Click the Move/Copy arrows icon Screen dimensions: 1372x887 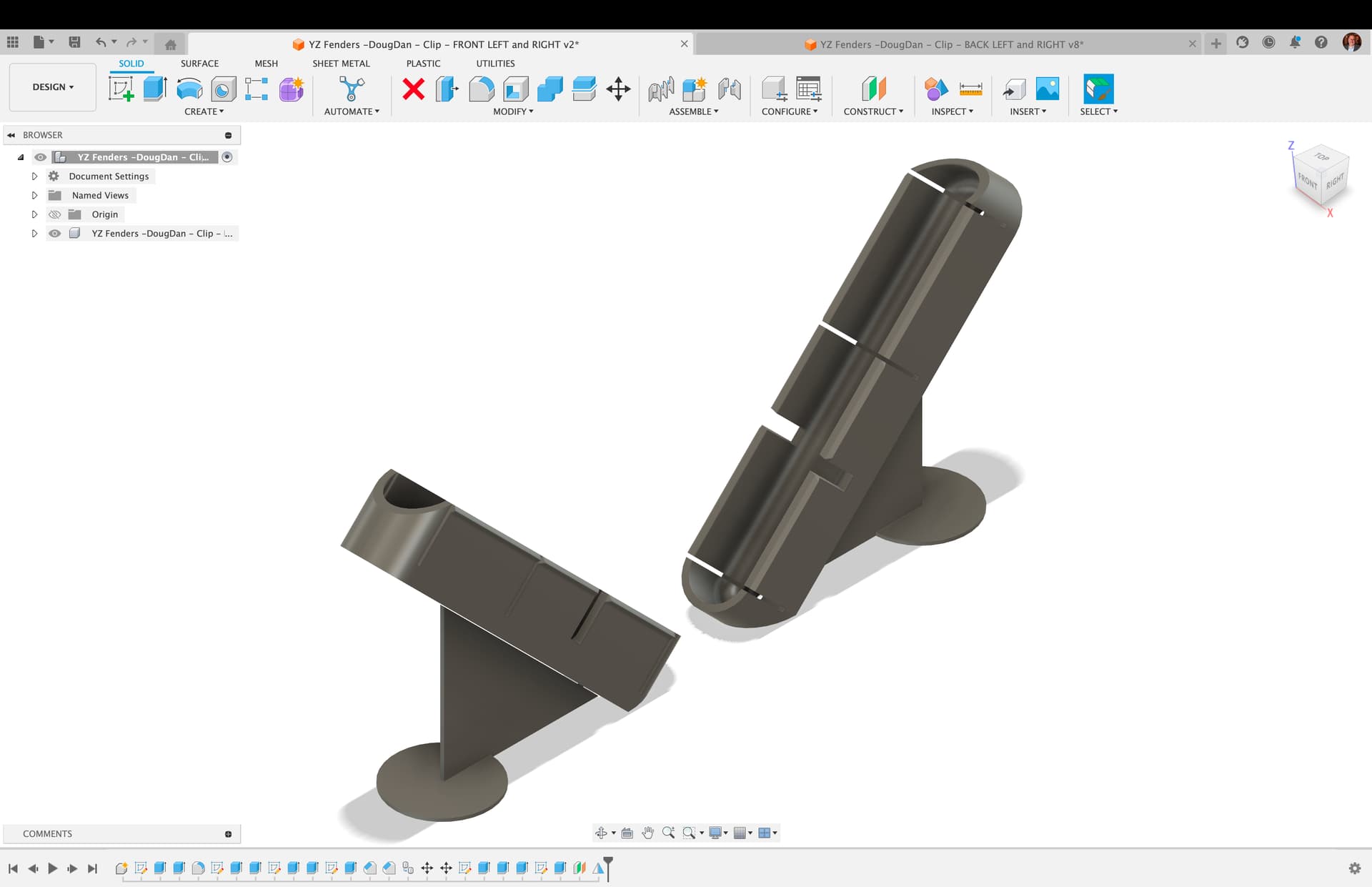618,89
